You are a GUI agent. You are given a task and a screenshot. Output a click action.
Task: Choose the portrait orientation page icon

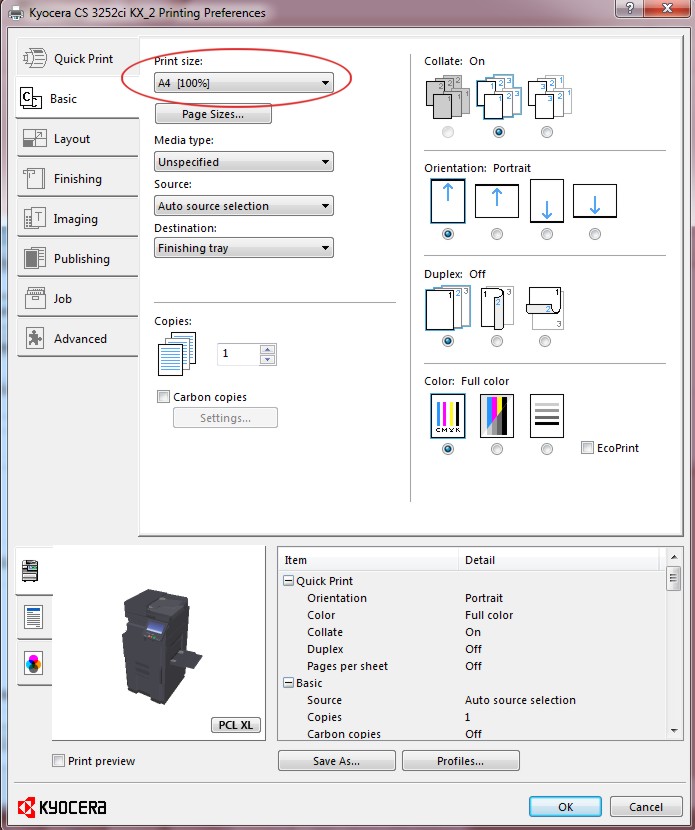coord(448,201)
